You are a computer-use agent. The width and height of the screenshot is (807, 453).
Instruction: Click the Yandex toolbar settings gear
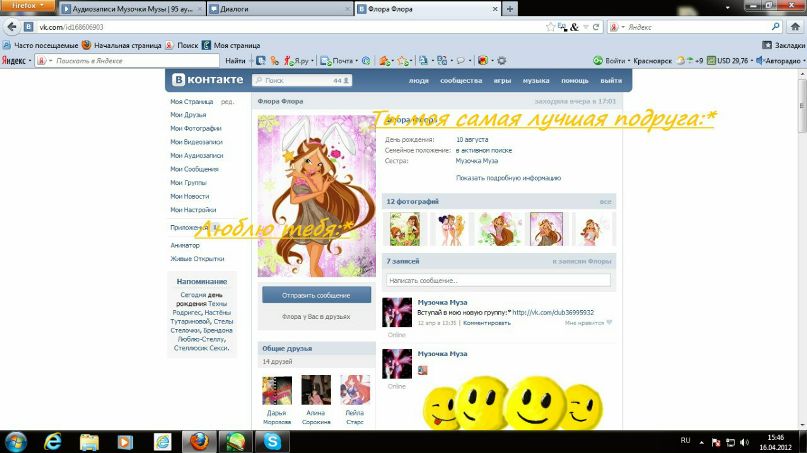tap(501, 61)
